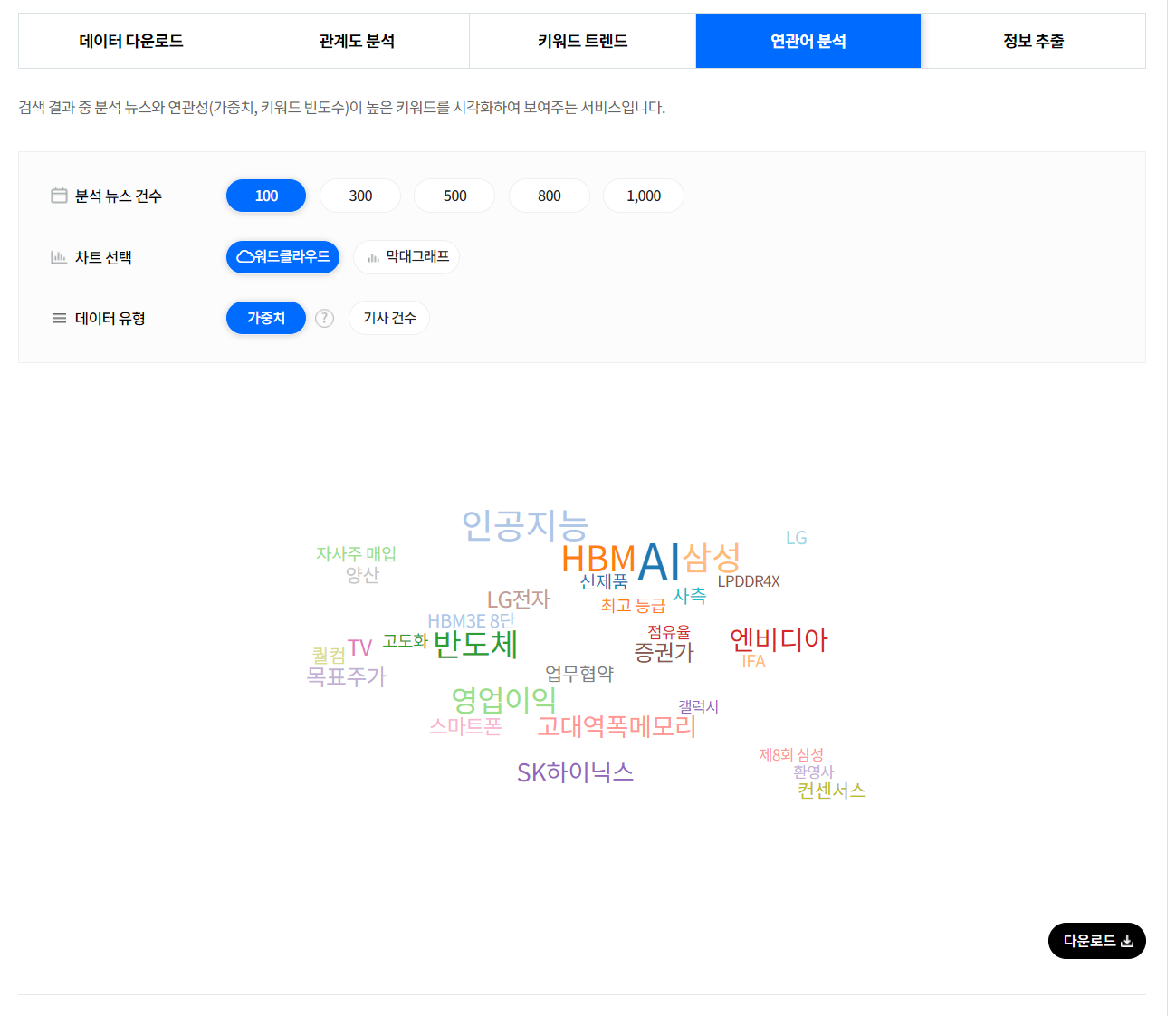
Task: Click the word LPDDR4X in cloud
Action: coord(749,581)
